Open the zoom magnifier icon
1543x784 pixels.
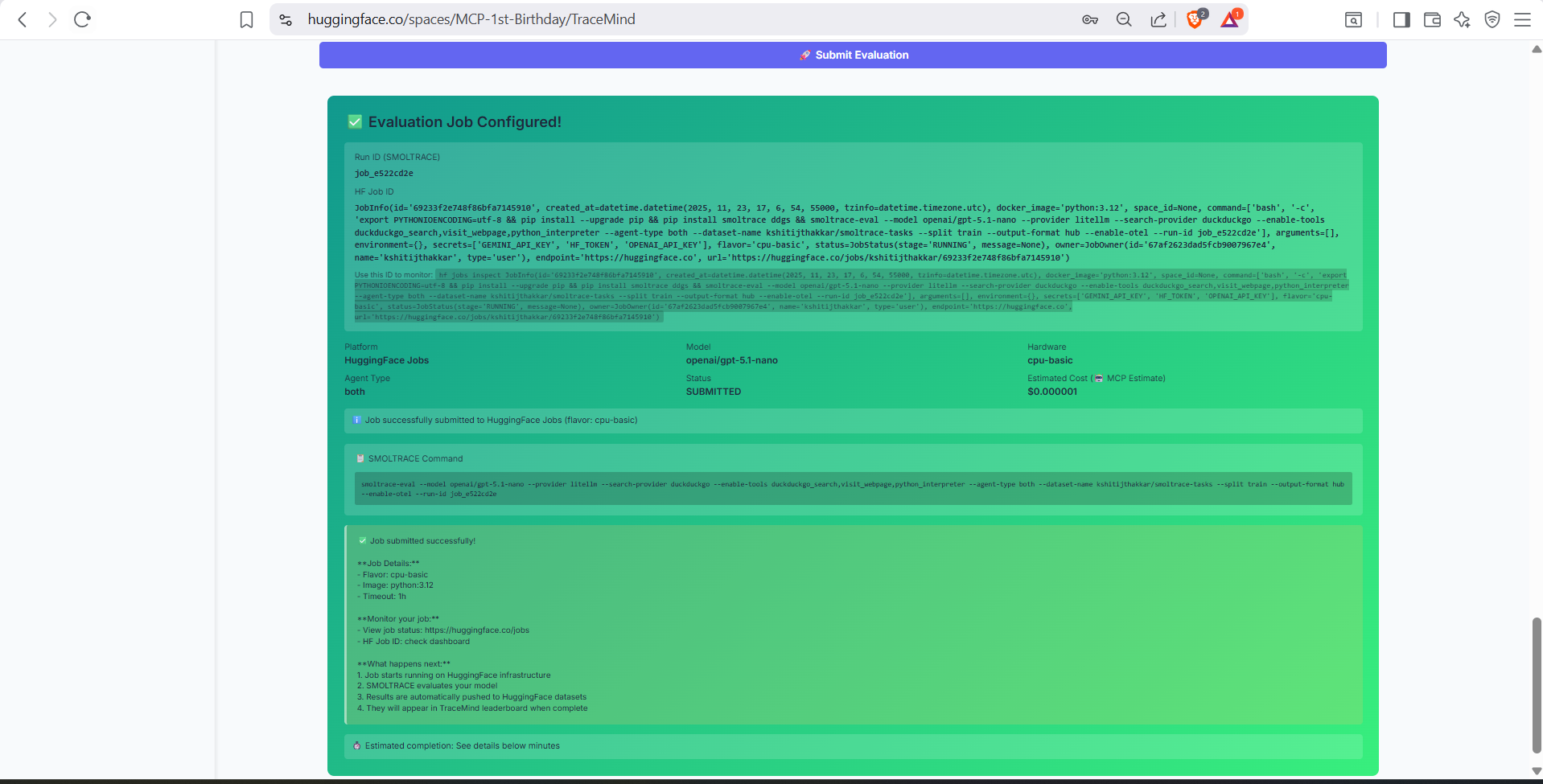pos(1124,19)
